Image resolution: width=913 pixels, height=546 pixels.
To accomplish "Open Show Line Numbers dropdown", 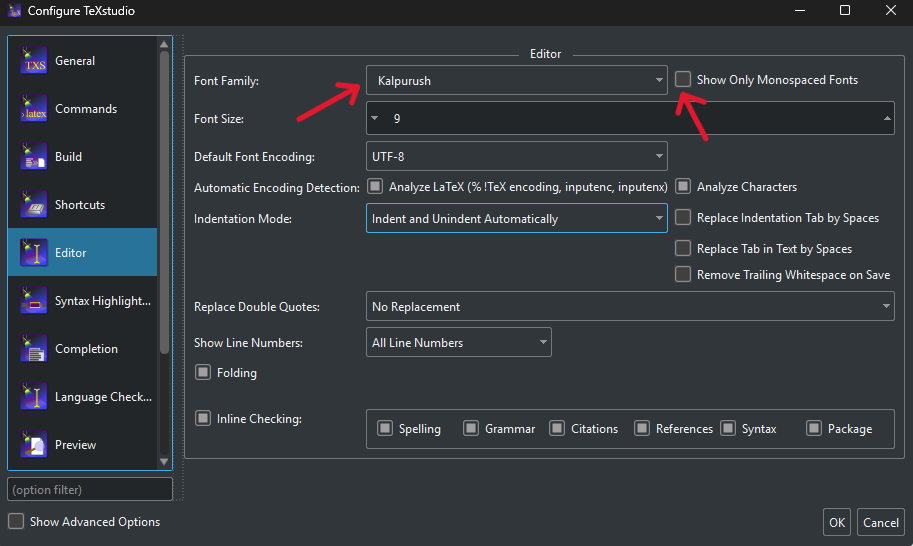I will [x=458, y=342].
